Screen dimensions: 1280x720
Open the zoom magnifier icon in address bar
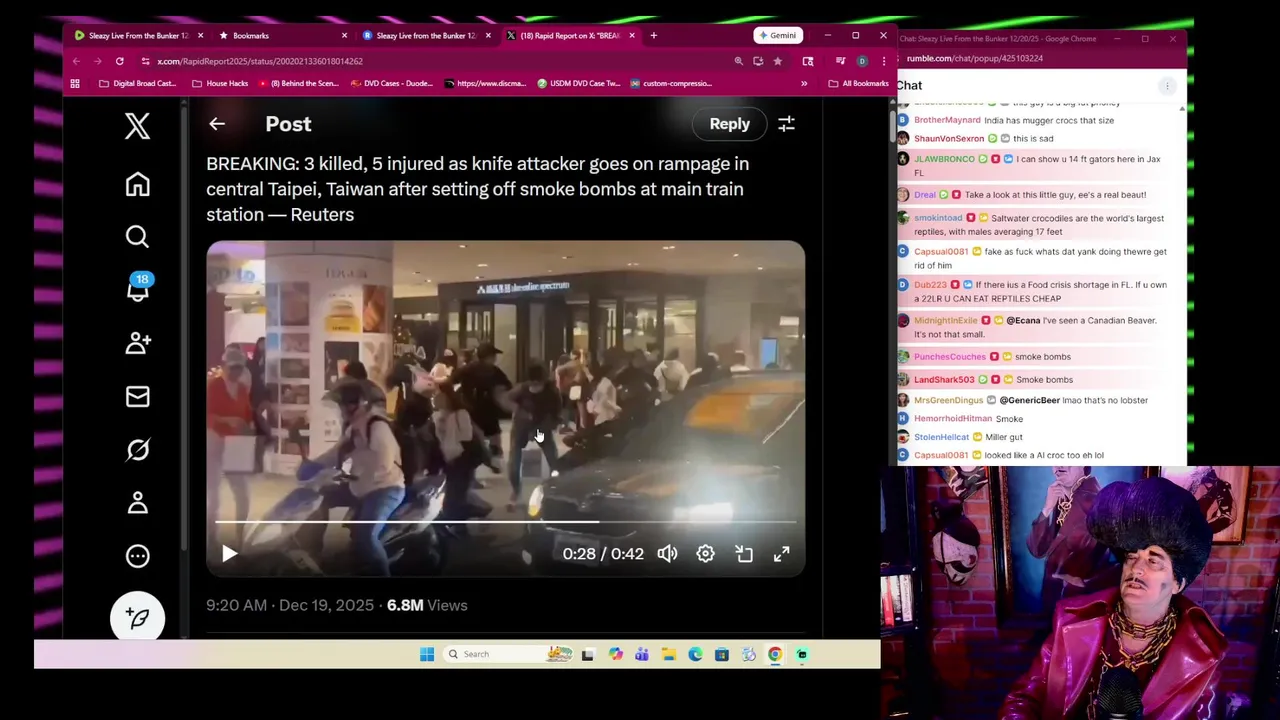tap(739, 61)
